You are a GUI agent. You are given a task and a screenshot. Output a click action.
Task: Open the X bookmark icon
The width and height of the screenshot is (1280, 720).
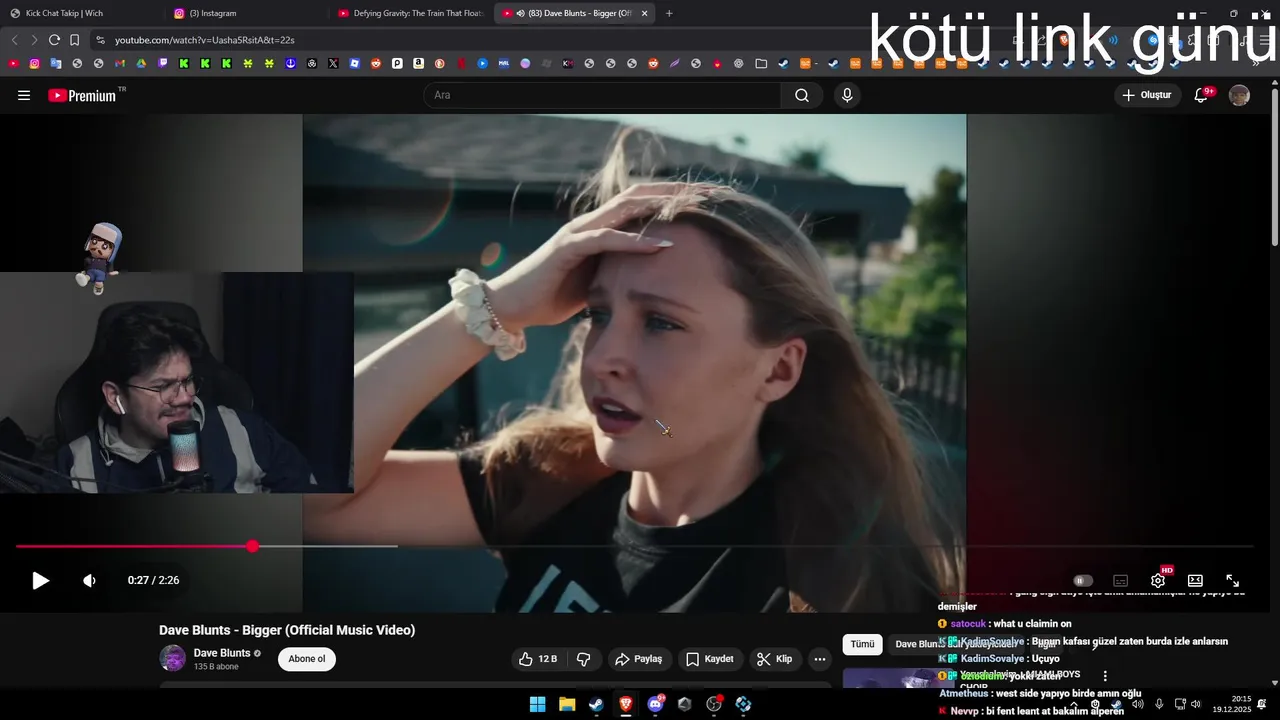point(333,63)
